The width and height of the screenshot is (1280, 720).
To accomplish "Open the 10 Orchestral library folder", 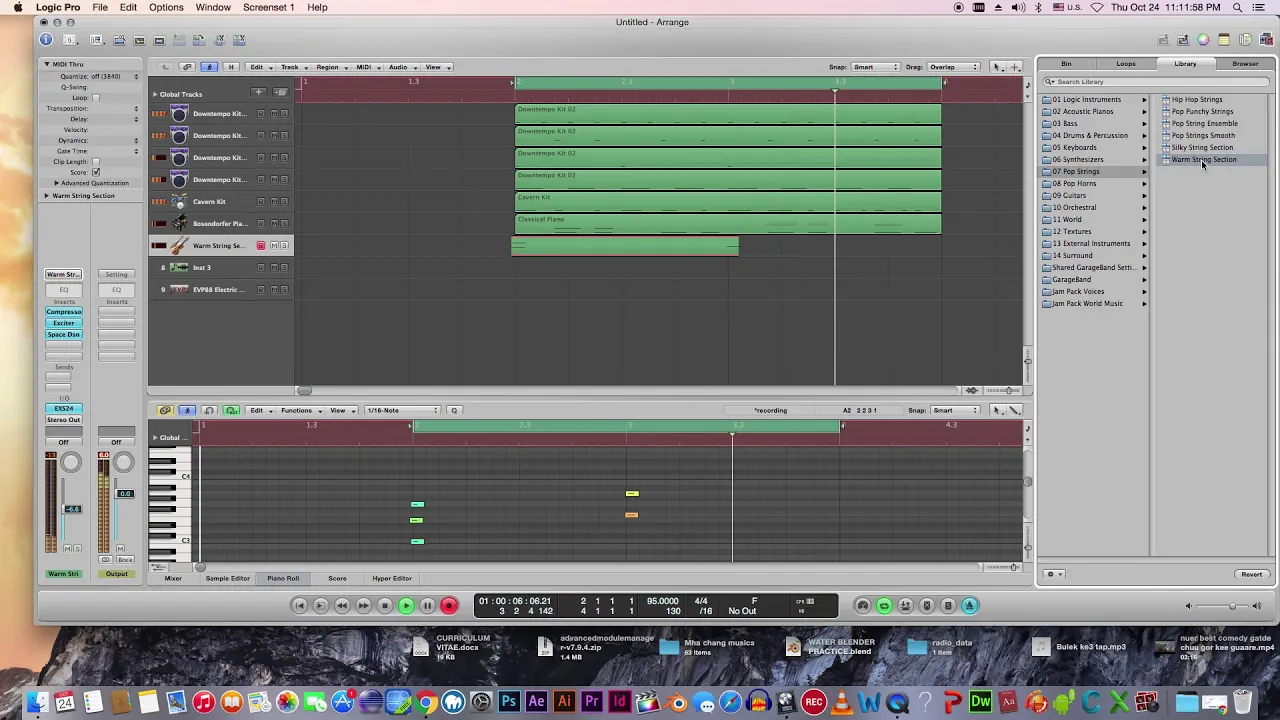I will coord(1074,207).
